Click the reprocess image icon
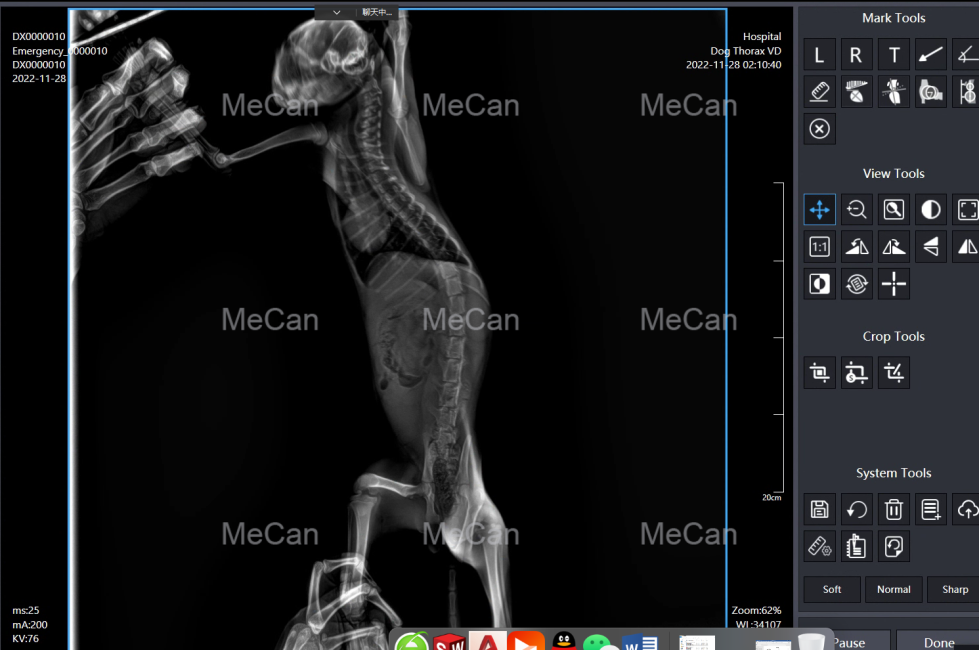 coord(856,284)
